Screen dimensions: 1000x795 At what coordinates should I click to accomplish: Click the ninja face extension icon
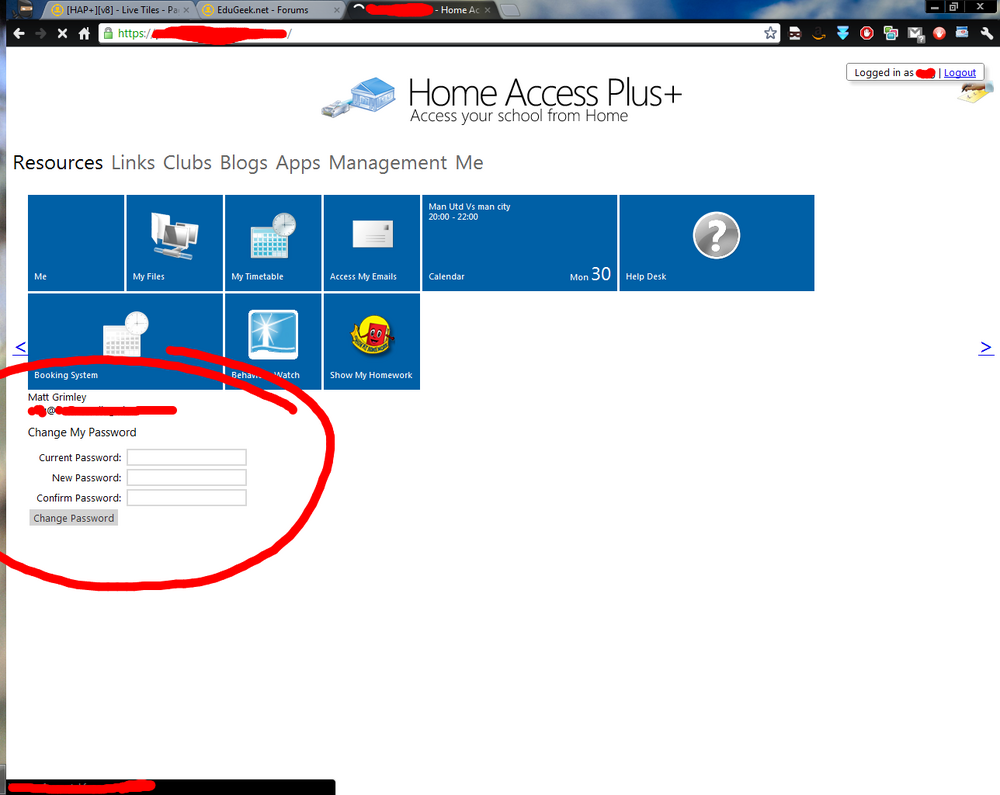(x=795, y=33)
